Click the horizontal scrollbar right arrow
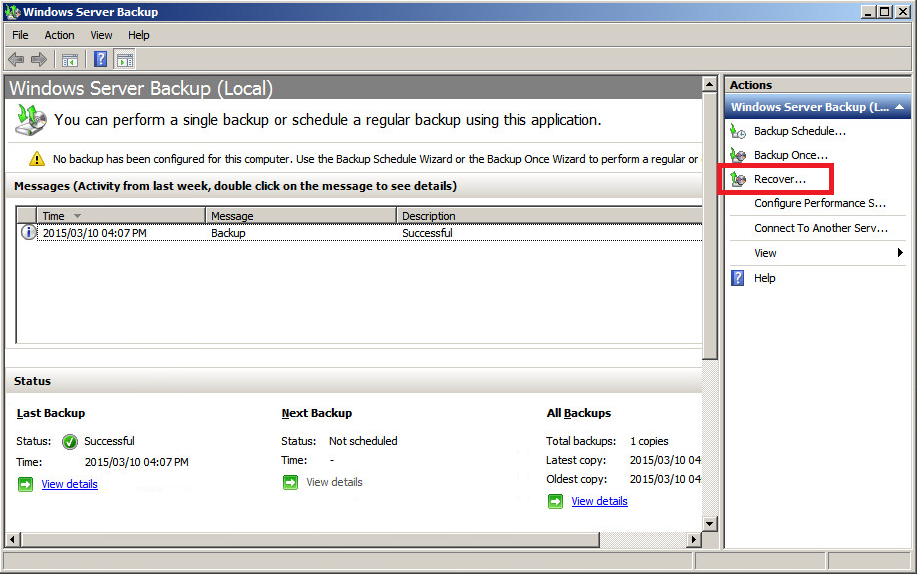Image resolution: width=917 pixels, height=574 pixels. [x=694, y=539]
